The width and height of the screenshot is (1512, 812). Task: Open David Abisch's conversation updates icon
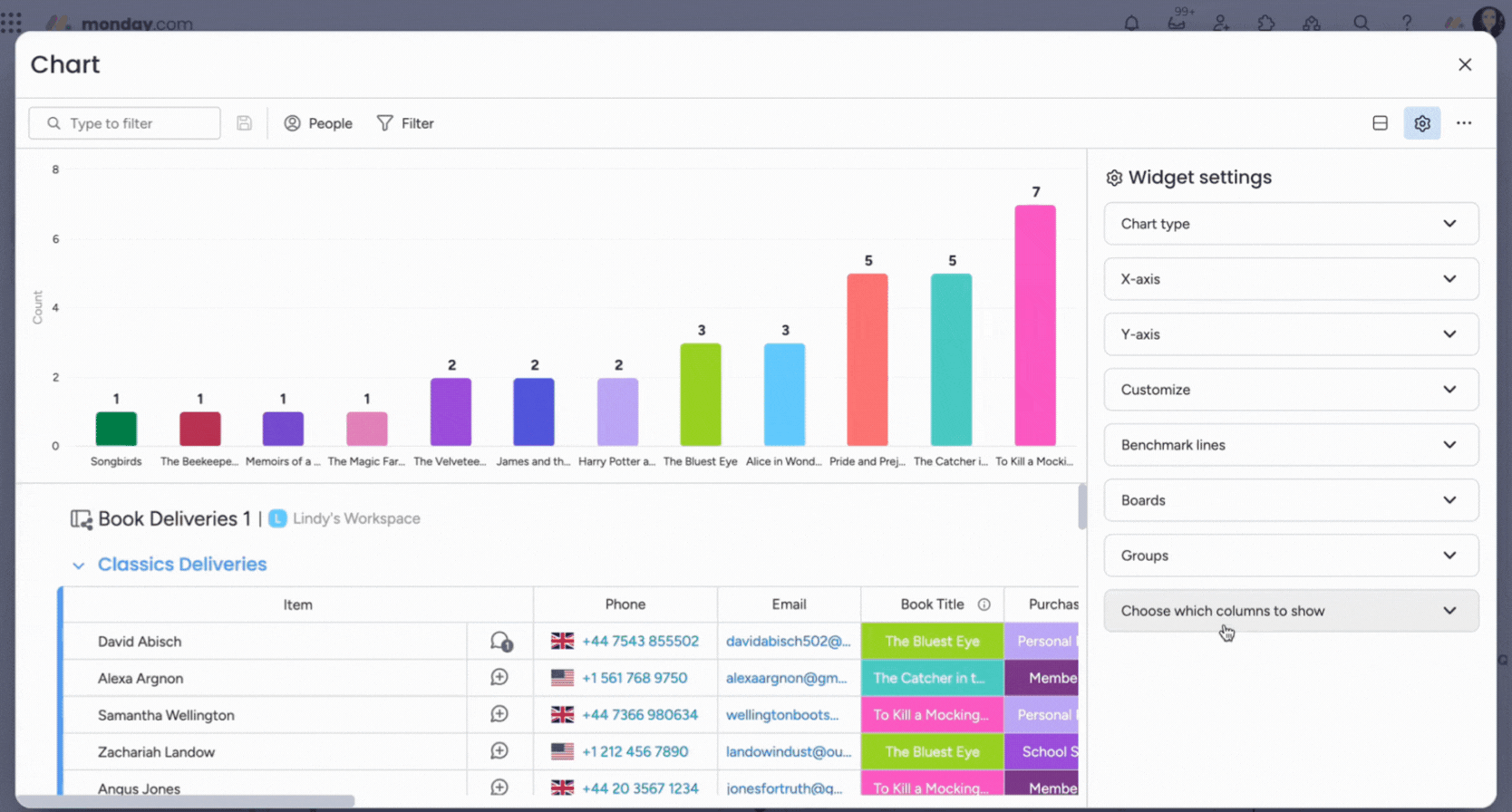click(499, 642)
